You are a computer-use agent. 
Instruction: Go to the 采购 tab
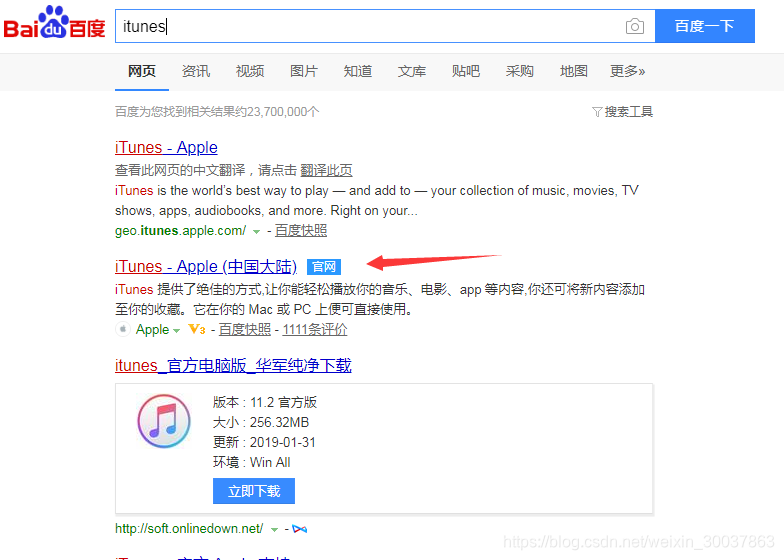coord(520,71)
